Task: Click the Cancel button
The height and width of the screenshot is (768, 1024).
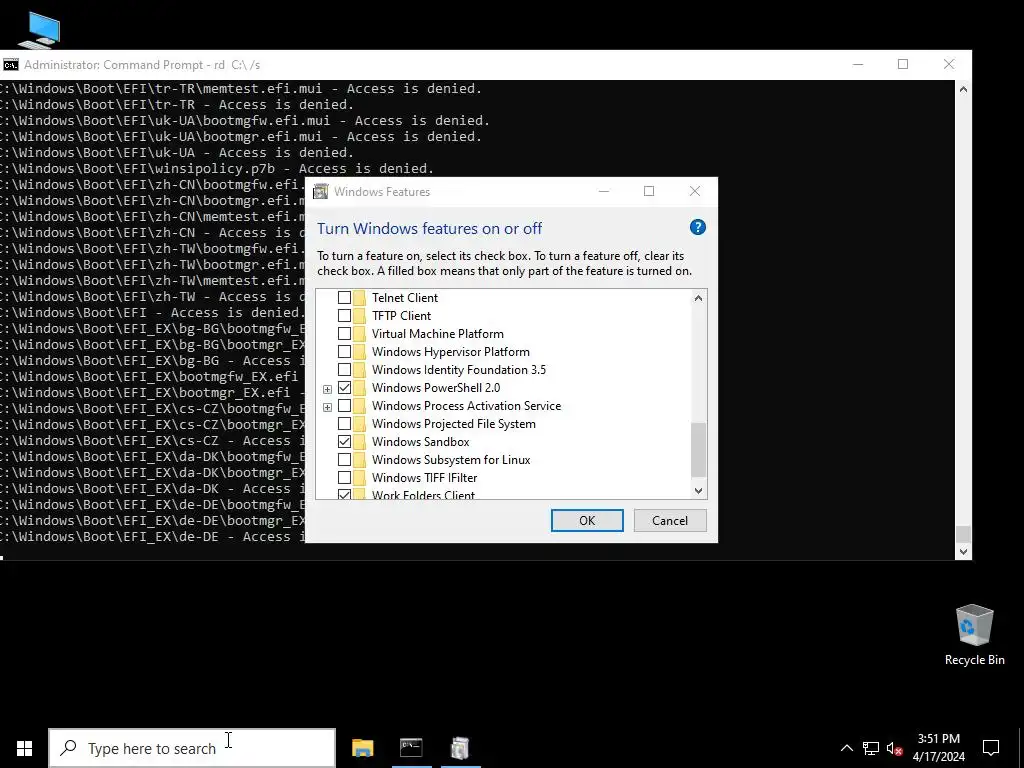Action: 670,520
